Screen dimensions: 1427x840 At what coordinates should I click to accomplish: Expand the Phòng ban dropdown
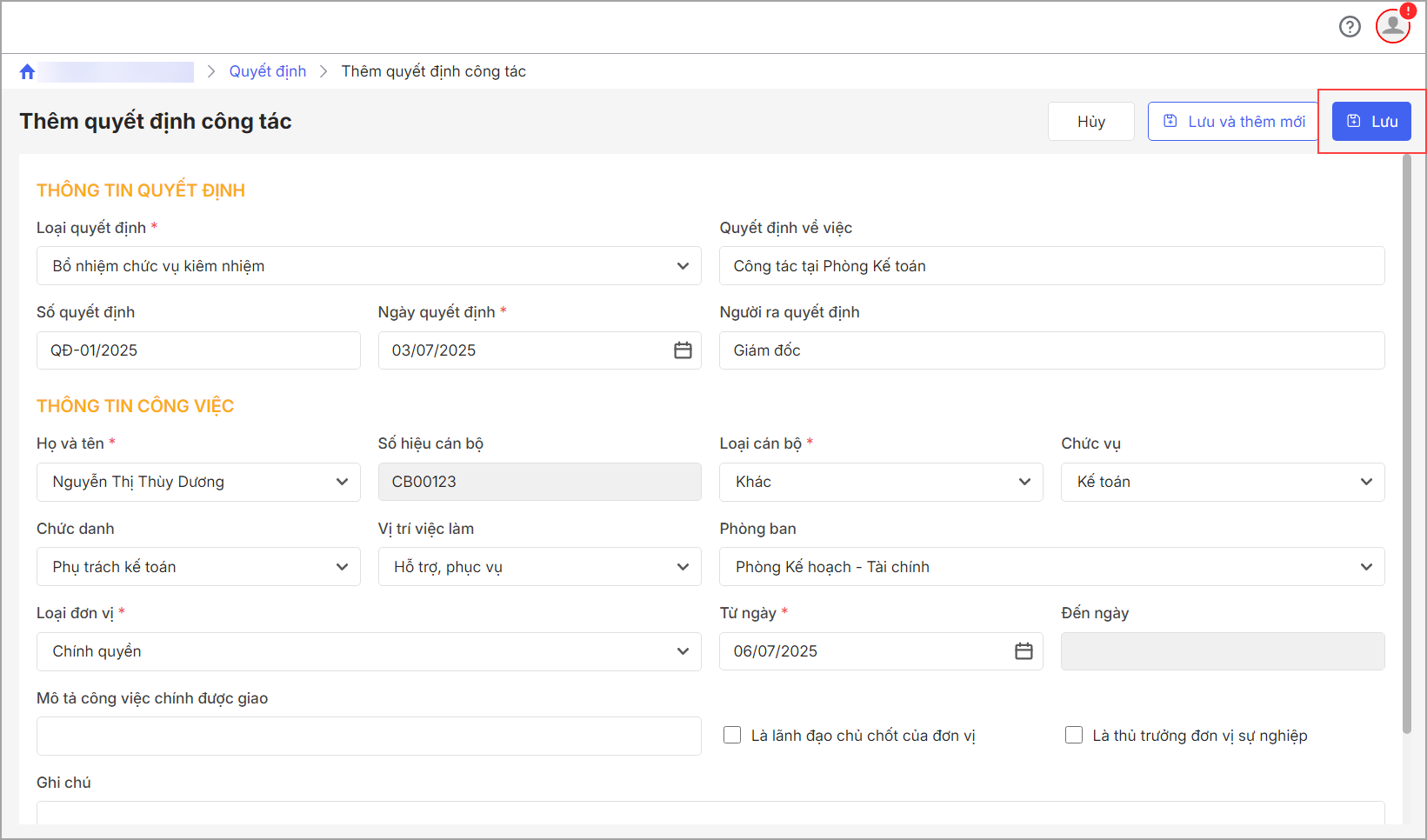1051,567
